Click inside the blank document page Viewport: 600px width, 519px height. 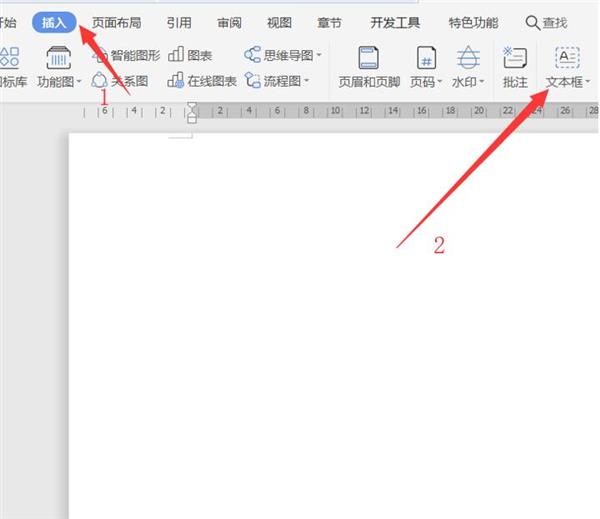(x=333, y=325)
